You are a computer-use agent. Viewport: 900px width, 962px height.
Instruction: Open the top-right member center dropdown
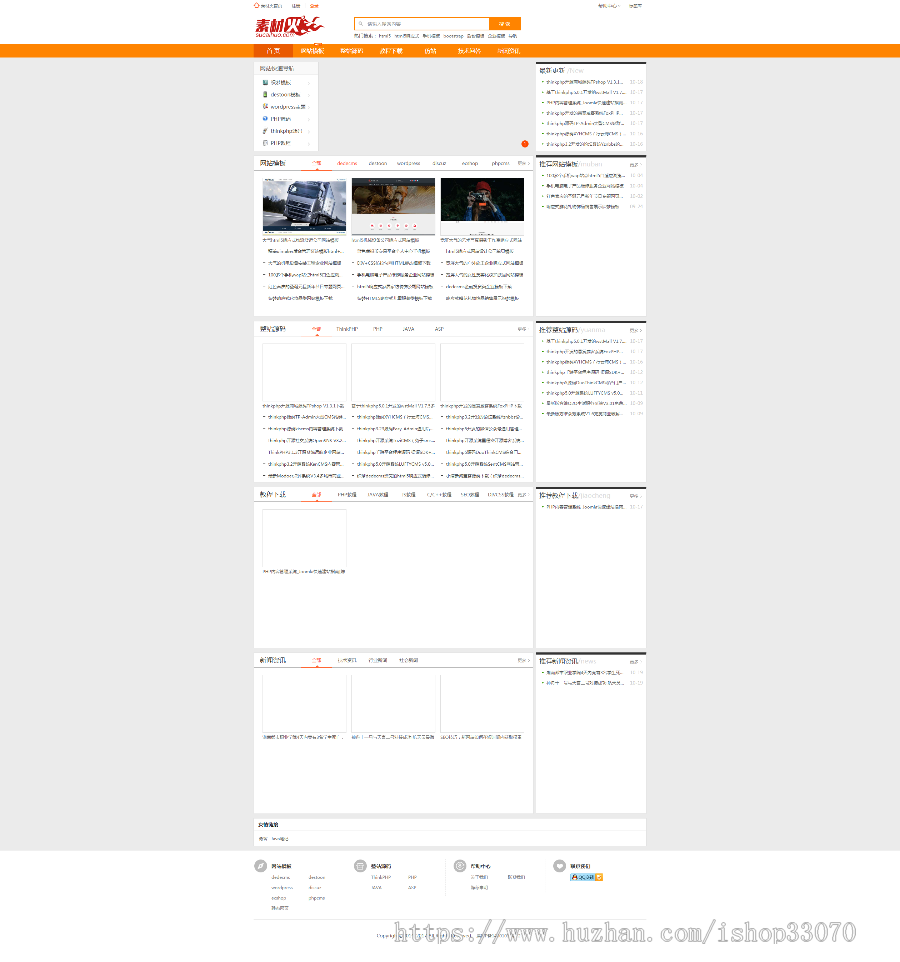point(609,6)
